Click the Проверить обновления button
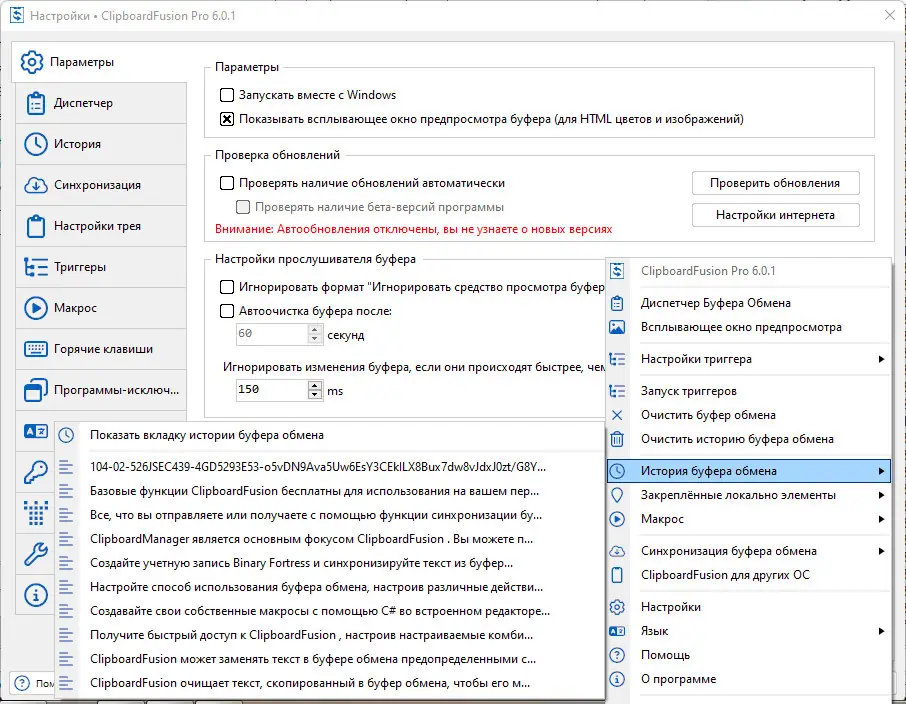 pyautogui.click(x=775, y=183)
